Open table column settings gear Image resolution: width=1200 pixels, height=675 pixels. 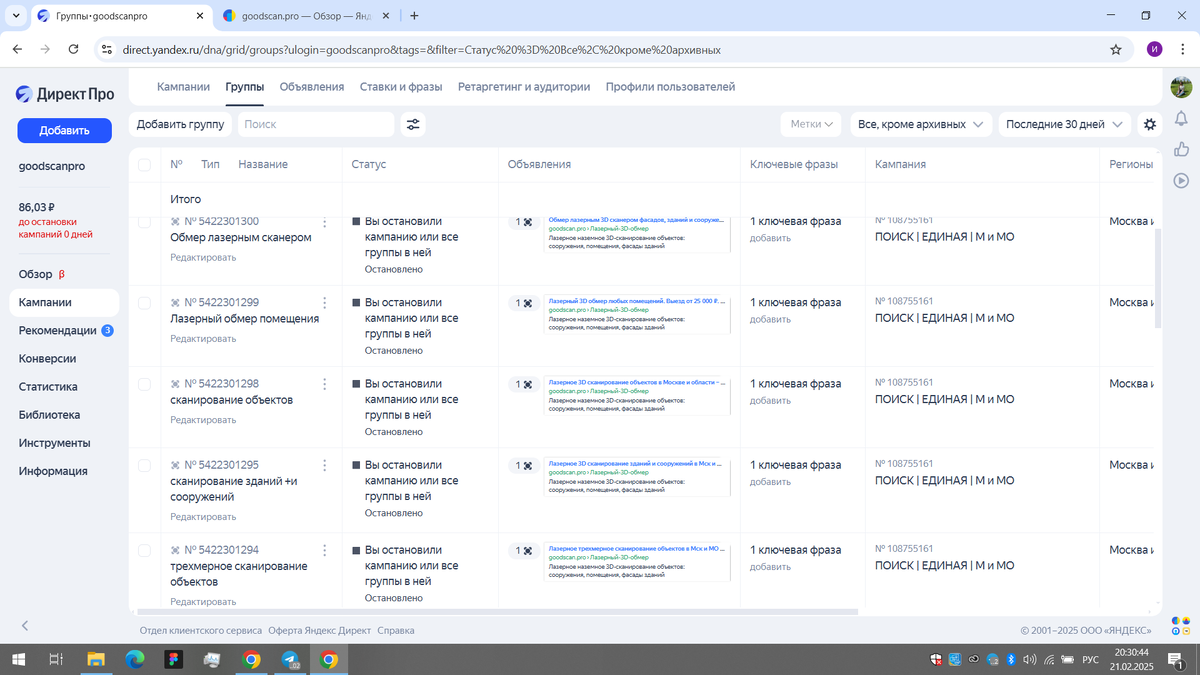click(x=1150, y=124)
